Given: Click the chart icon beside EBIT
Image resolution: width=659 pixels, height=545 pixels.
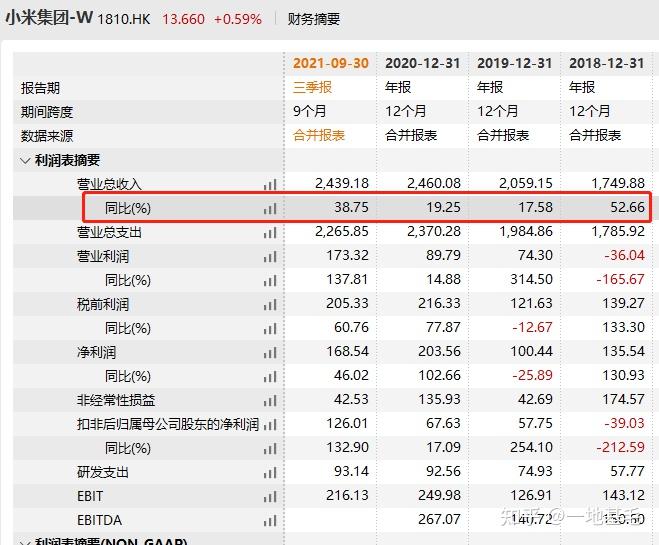Looking at the screenshot, I should click(x=270, y=496).
